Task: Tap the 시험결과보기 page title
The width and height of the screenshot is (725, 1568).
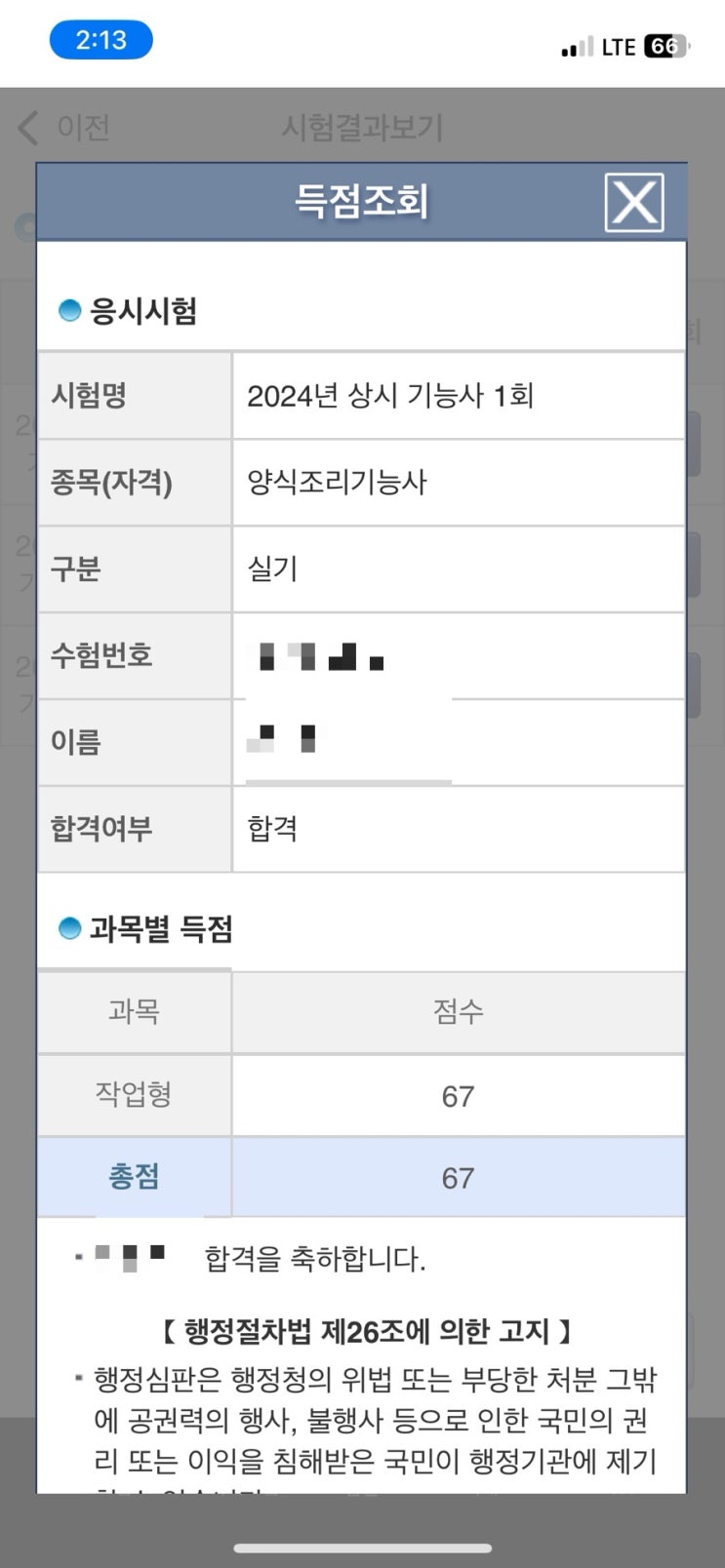Action: pyautogui.click(x=362, y=128)
